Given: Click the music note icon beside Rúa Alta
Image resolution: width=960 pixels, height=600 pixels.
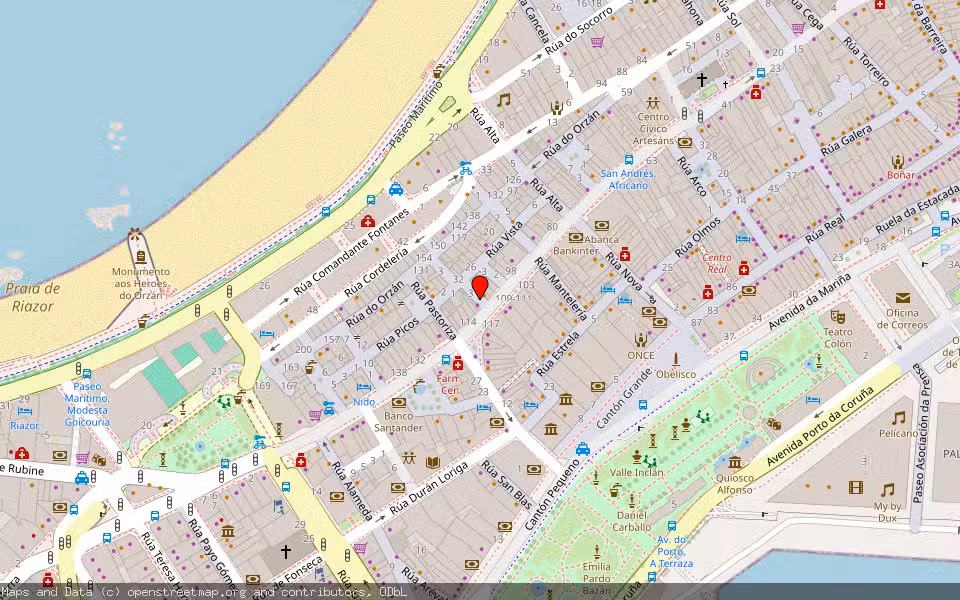Looking at the screenshot, I should tap(503, 100).
